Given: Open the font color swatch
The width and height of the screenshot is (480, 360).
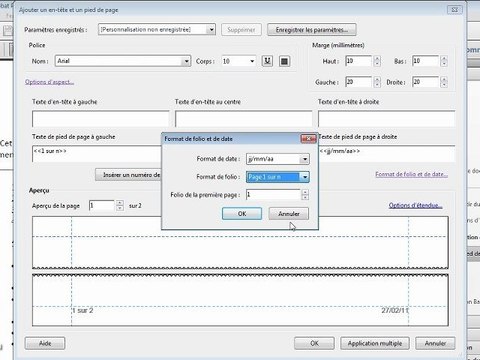Looking at the screenshot, I should click(284, 61).
